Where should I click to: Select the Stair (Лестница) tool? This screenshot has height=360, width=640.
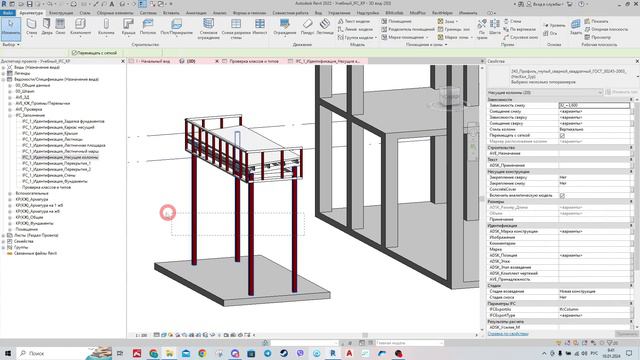(325, 27)
